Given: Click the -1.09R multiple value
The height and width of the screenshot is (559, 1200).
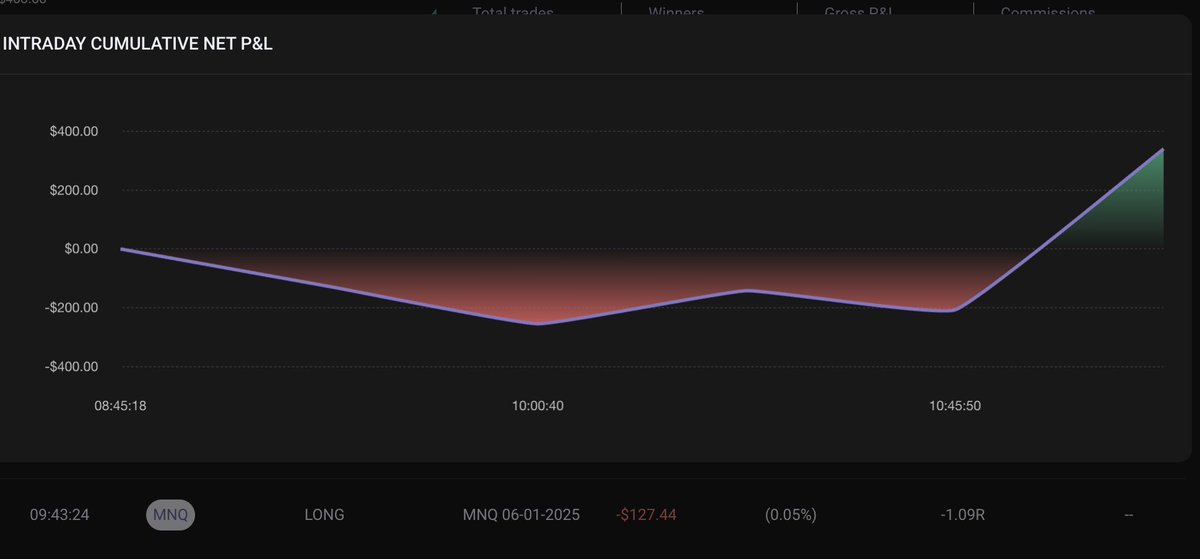Looking at the screenshot, I should [963, 515].
